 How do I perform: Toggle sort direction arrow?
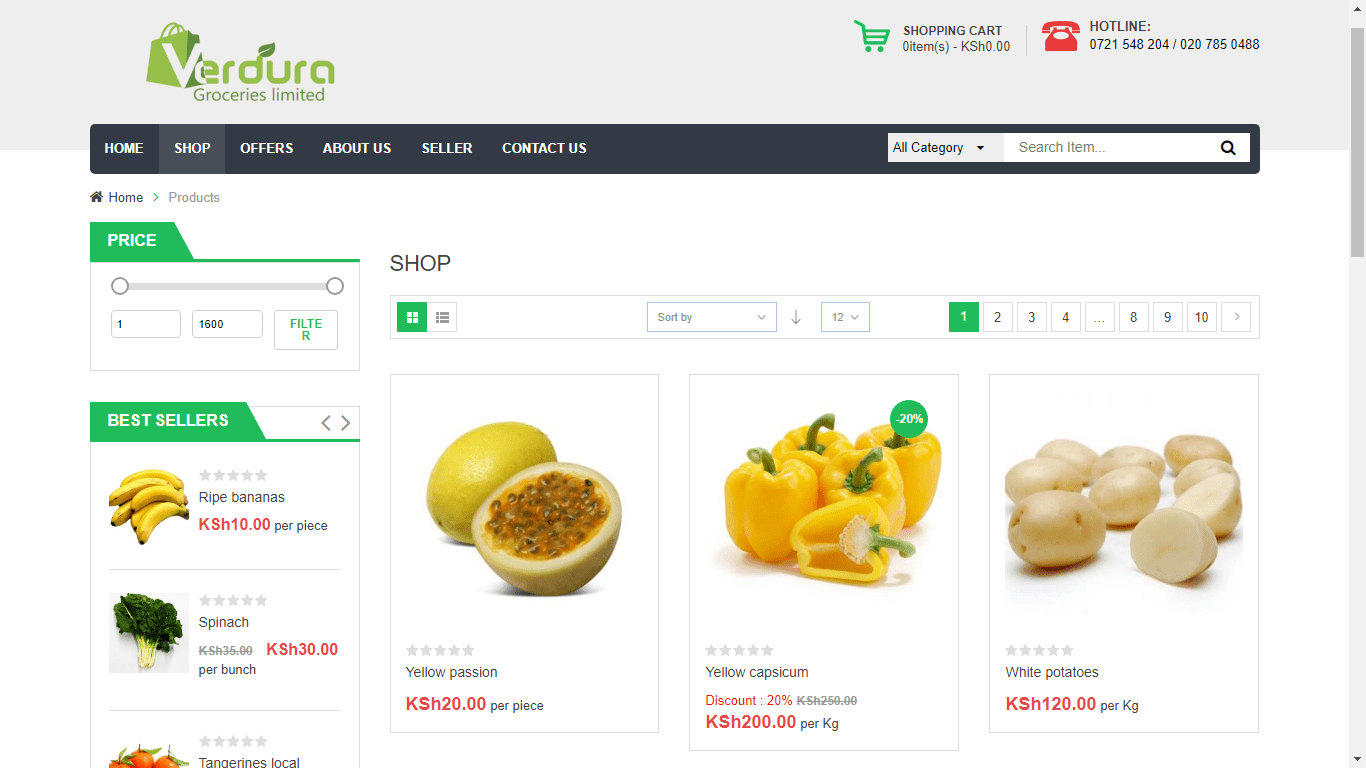[796, 317]
